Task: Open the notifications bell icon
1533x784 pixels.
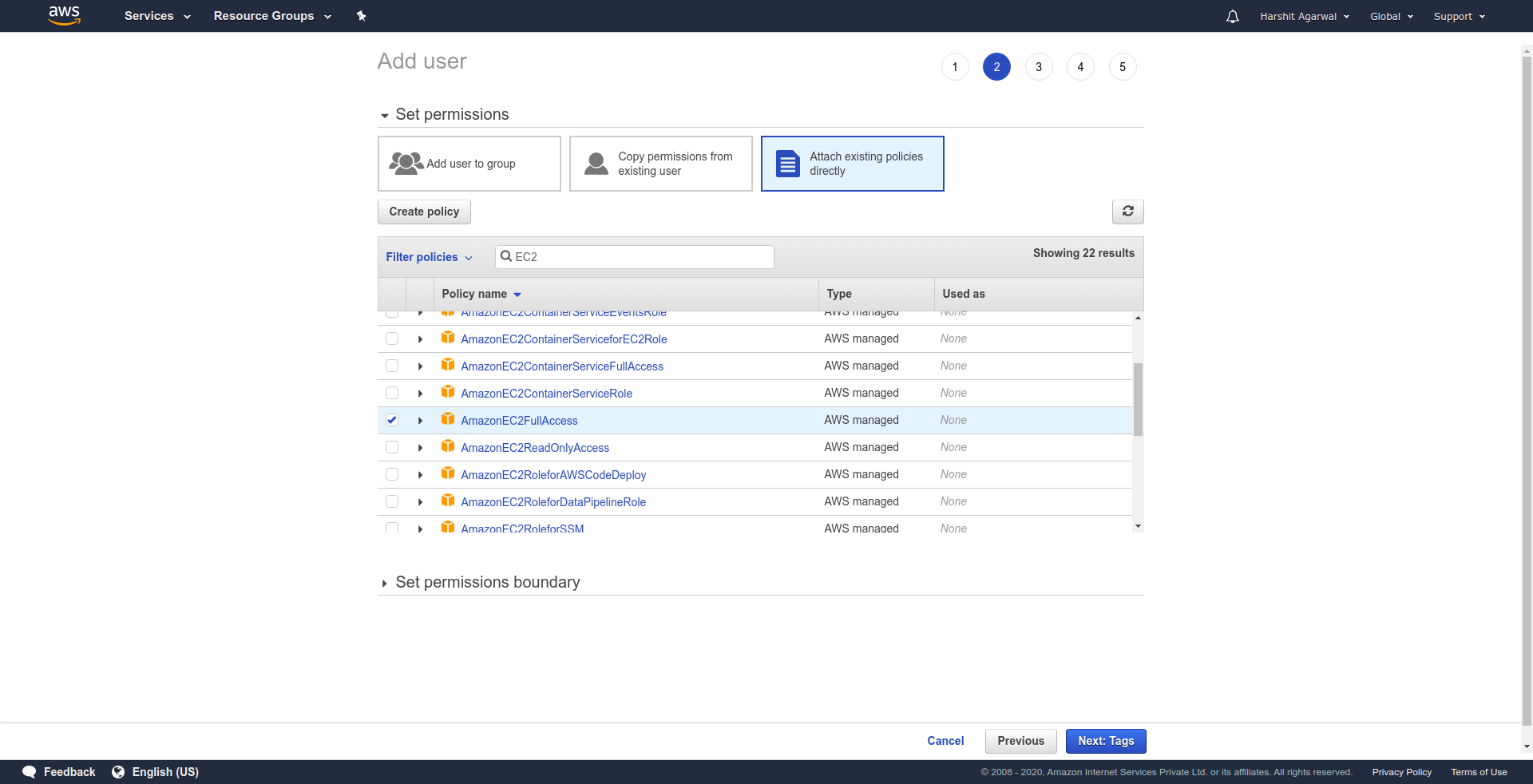Action: (x=1232, y=16)
